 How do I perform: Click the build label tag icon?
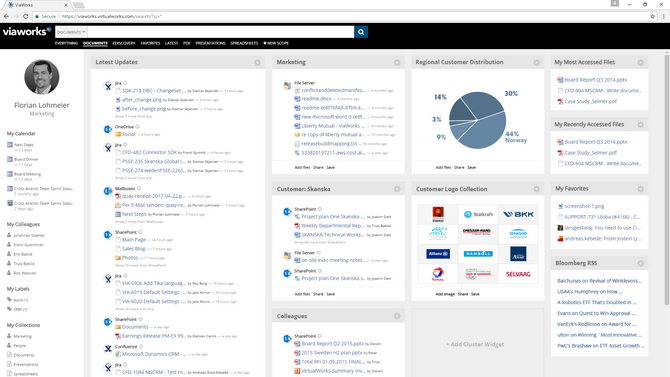point(9,300)
